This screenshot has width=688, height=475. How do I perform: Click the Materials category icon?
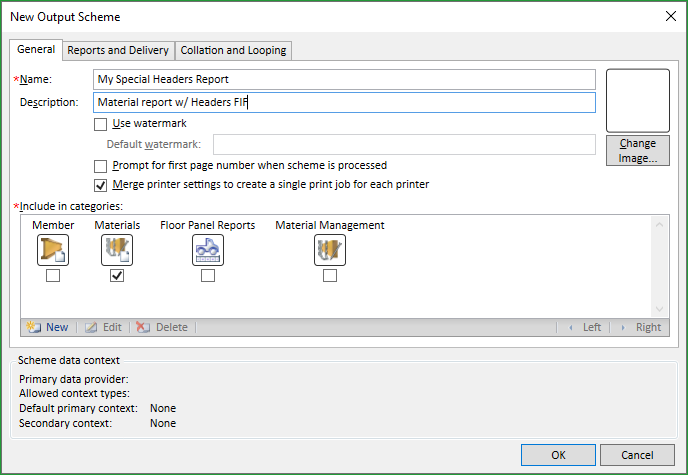[x=117, y=250]
